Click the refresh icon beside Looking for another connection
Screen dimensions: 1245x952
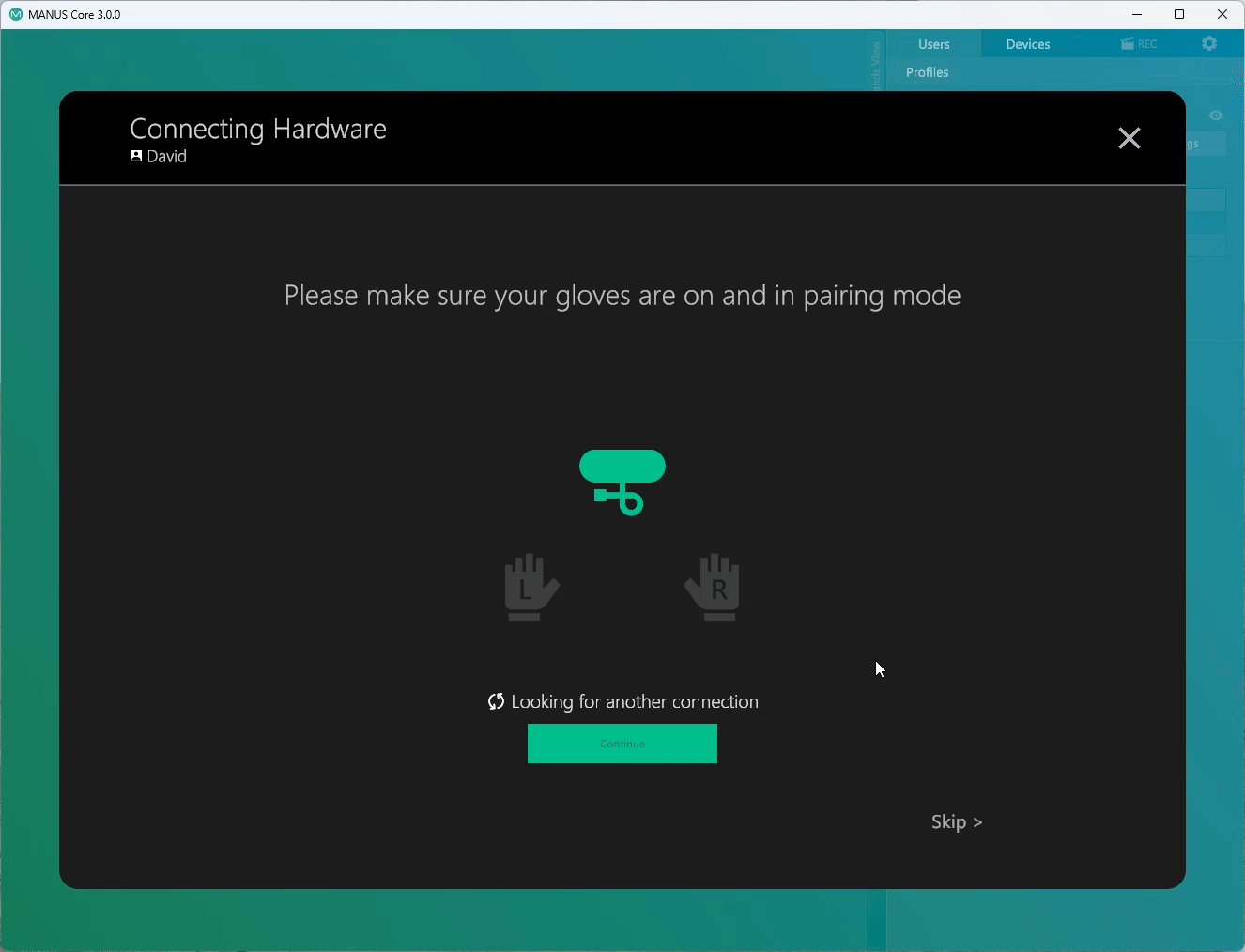click(496, 702)
